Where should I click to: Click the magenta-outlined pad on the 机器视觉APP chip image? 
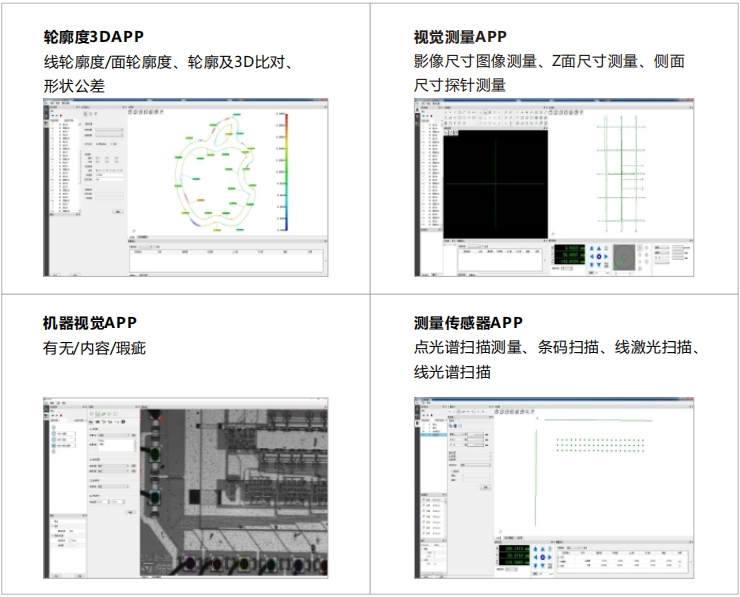click(190, 563)
